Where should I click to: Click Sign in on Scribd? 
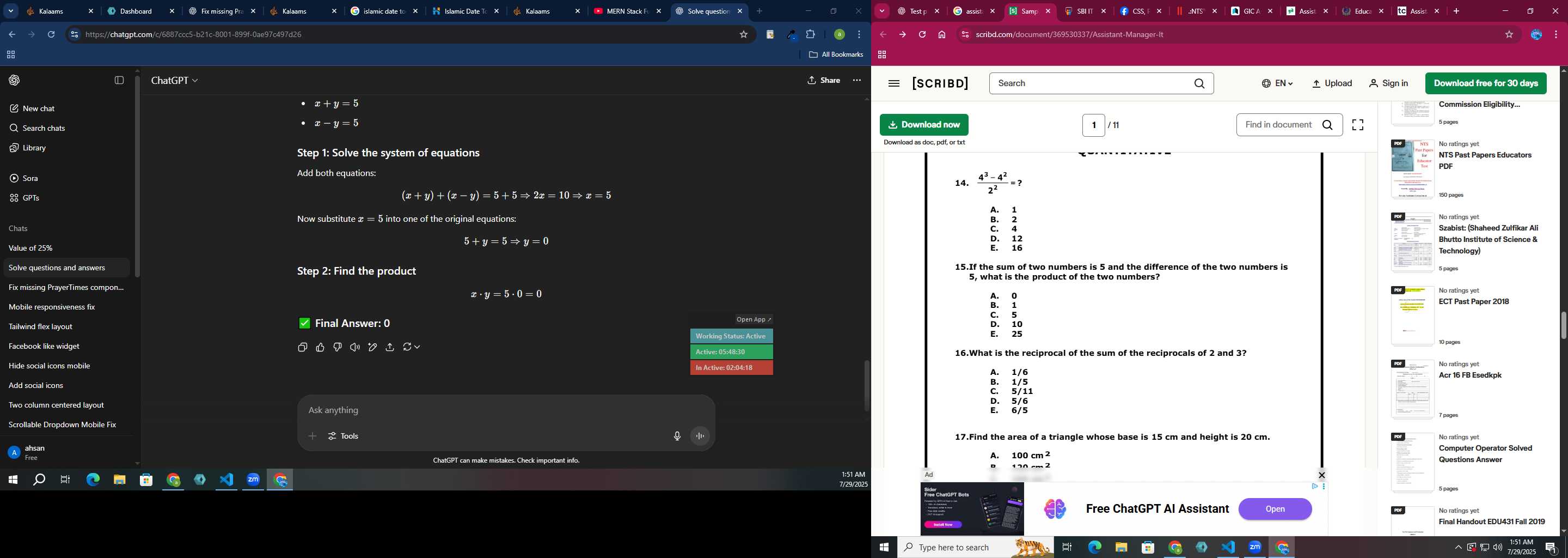(x=1388, y=83)
